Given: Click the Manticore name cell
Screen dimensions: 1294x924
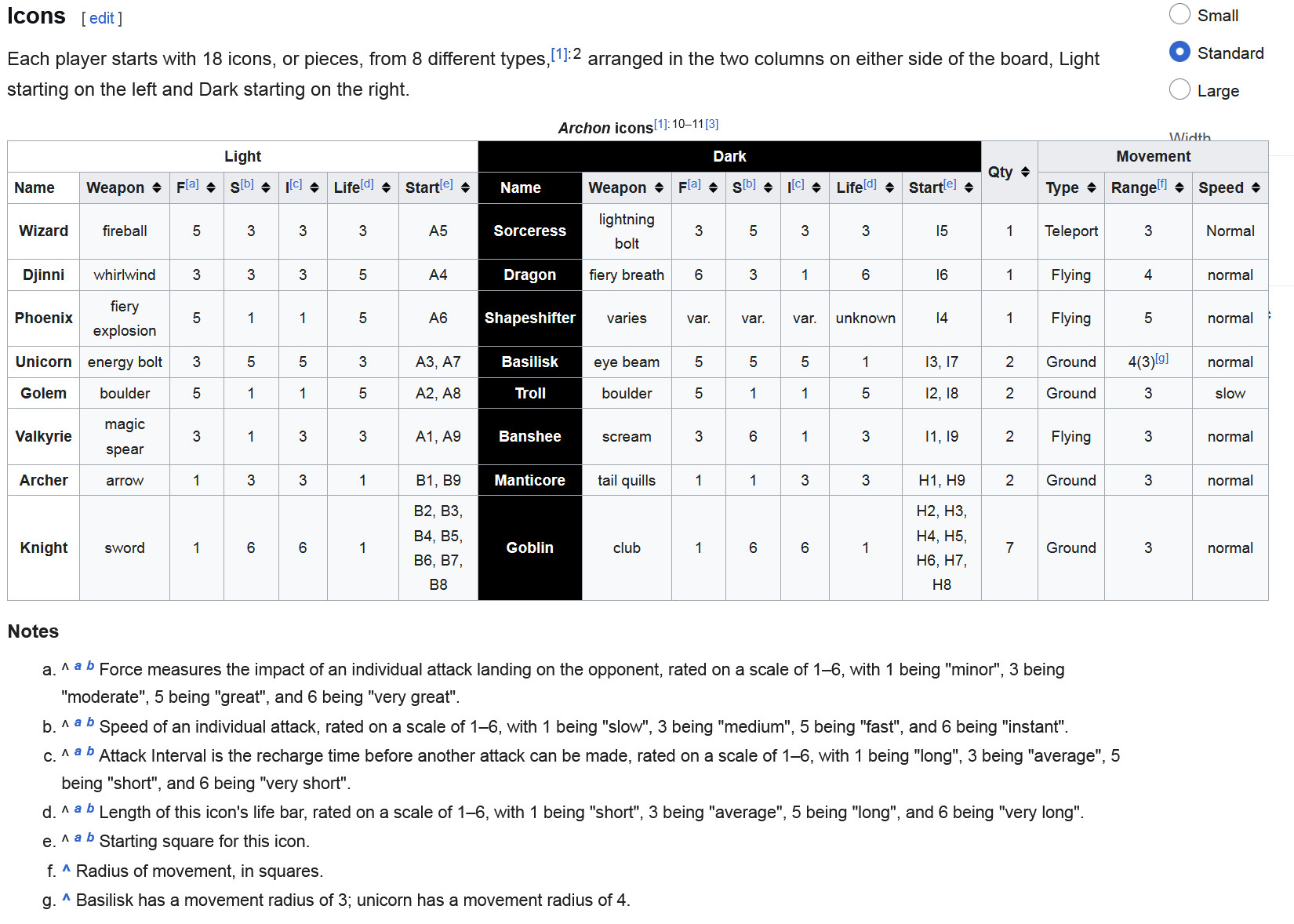Looking at the screenshot, I should pyautogui.click(x=529, y=480).
